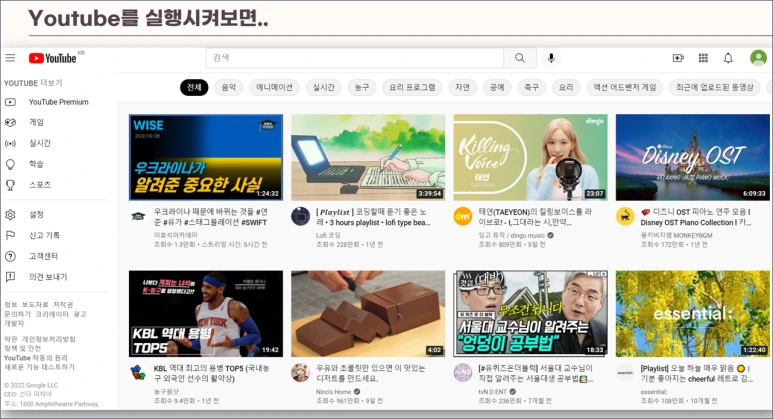Play the 우크라이나 WISE video thumbnail
The height and width of the screenshot is (419, 773).
point(206,158)
